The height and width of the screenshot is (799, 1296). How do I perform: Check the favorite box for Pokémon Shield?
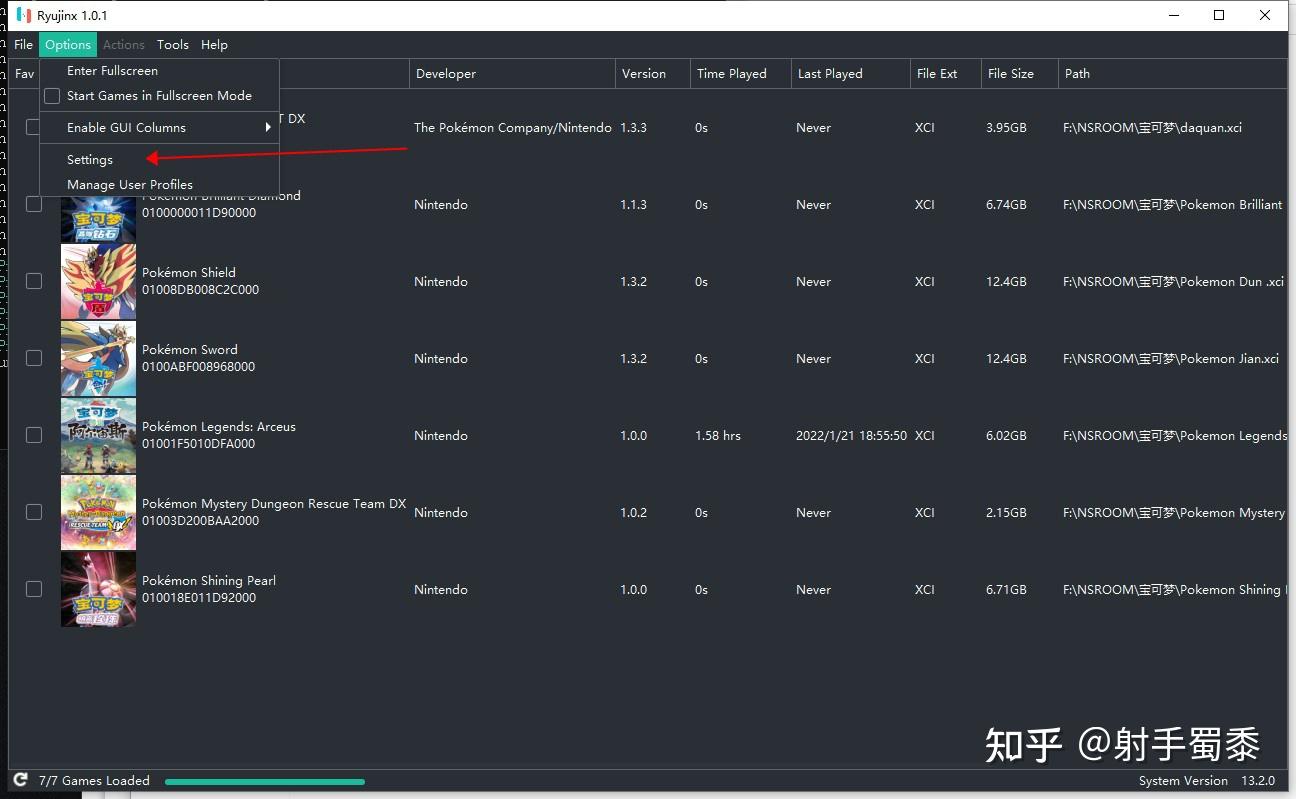pos(33,281)
